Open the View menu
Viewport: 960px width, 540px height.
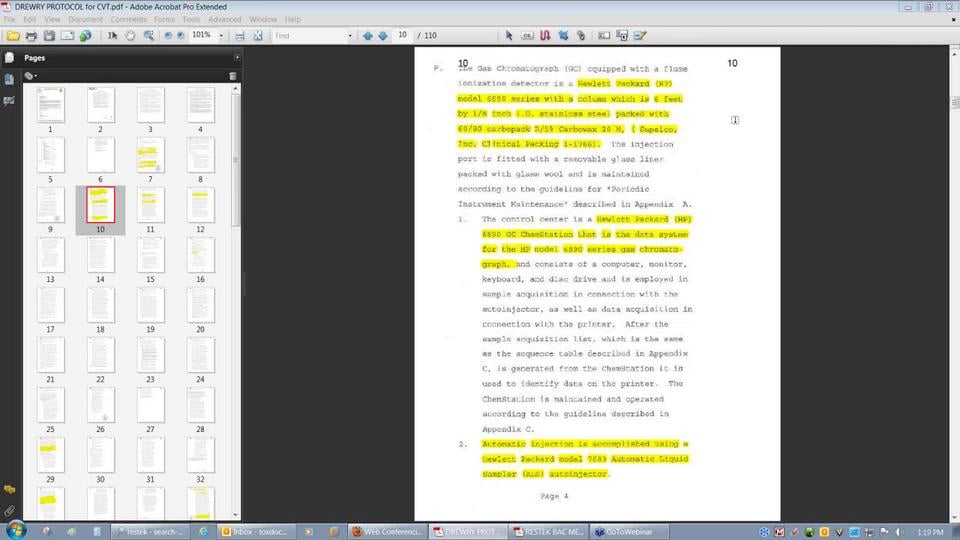point(52,20)
